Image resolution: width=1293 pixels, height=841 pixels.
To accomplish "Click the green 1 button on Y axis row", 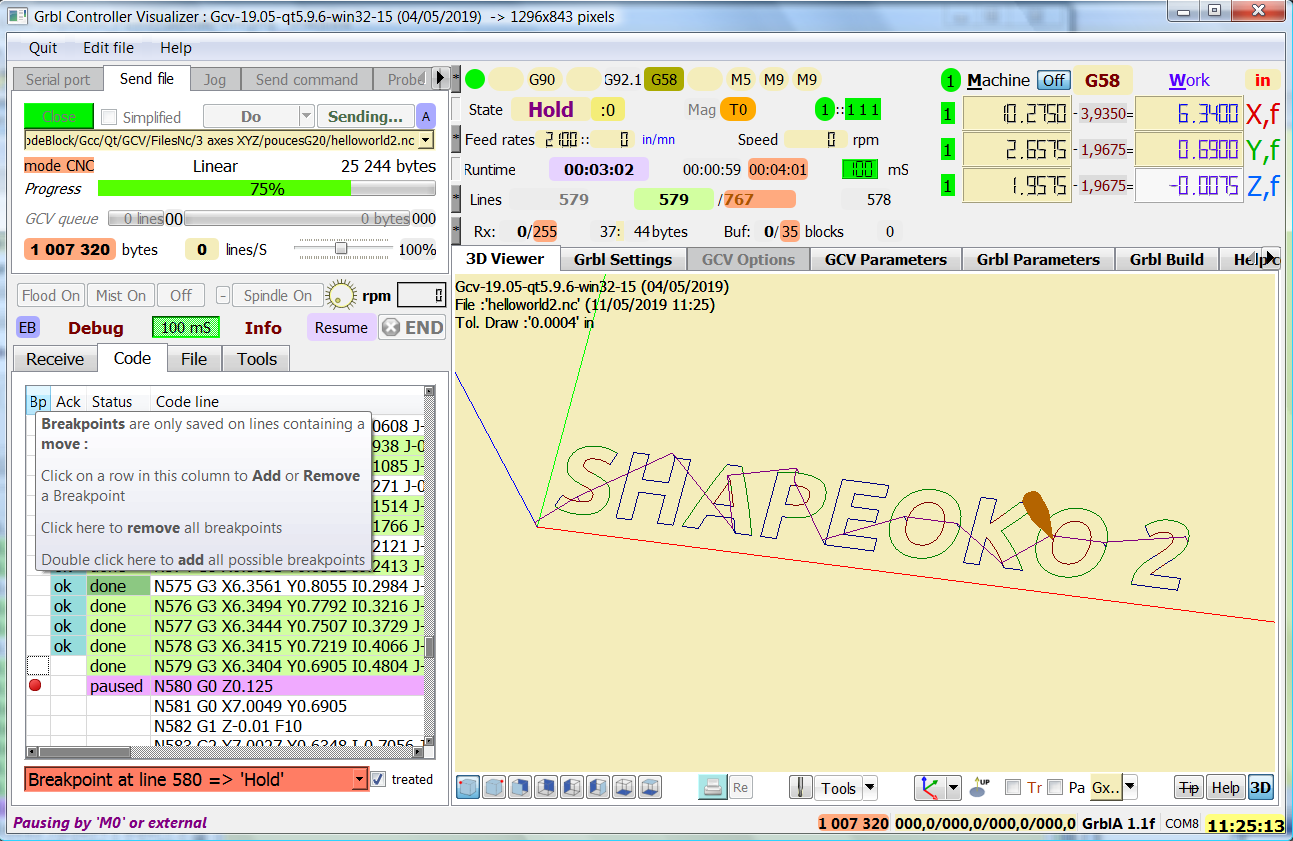I will click(x=948, y=150).
